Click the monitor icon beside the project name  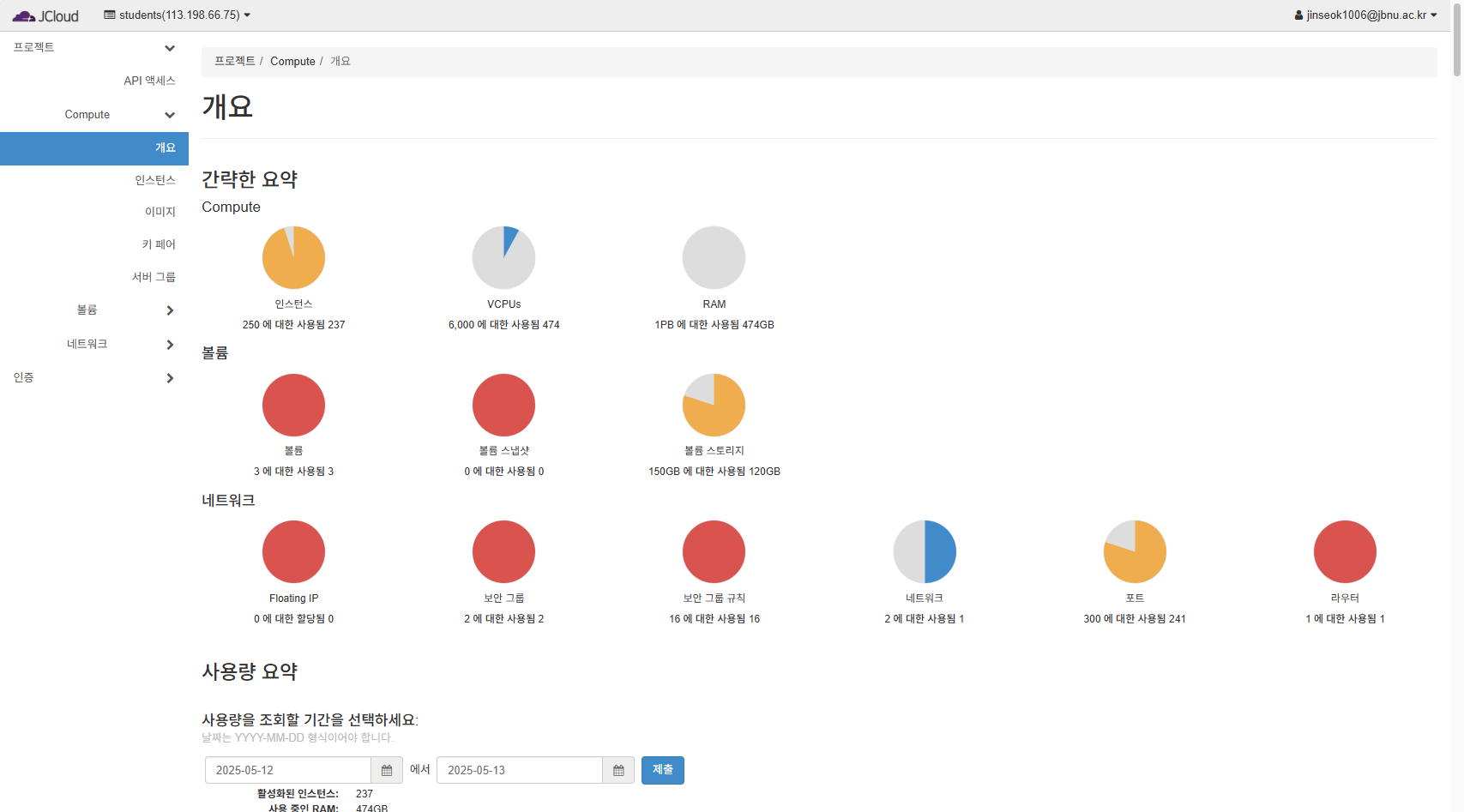(109, 15)
